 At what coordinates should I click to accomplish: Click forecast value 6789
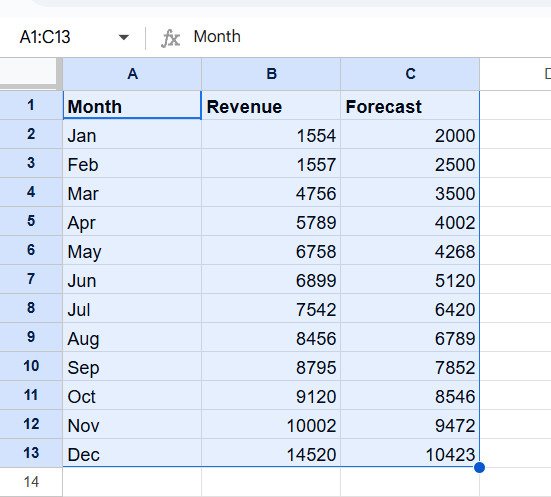pos(410,337)
